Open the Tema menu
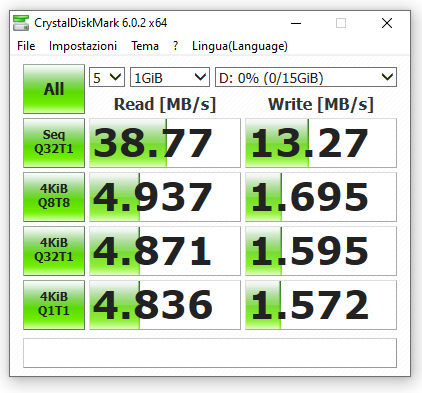The image size is (422, 393). (x=145, y=46)
